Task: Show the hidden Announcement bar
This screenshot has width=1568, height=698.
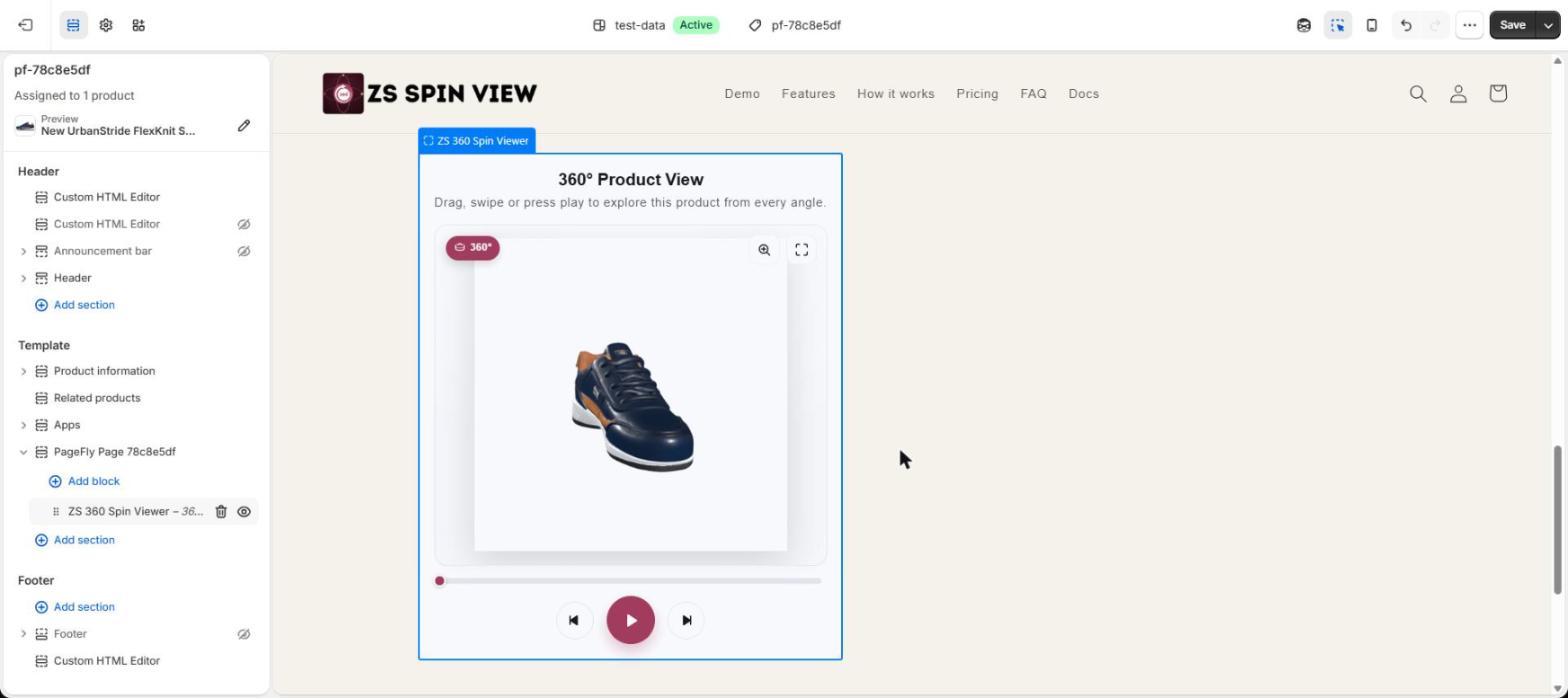Action: 244,251
